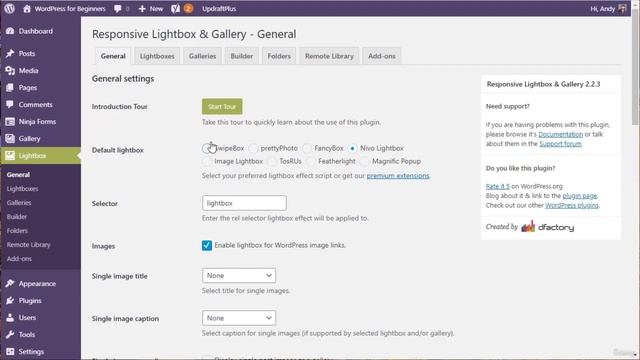Click the Media sidebar icon
The height and width of the screenshot is (360, 640).
(10, 71)
